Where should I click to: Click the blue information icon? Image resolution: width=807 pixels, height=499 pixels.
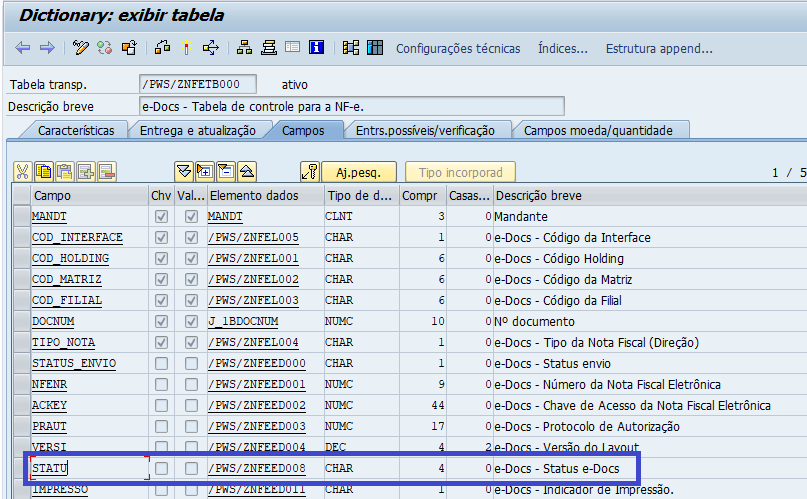317,48
